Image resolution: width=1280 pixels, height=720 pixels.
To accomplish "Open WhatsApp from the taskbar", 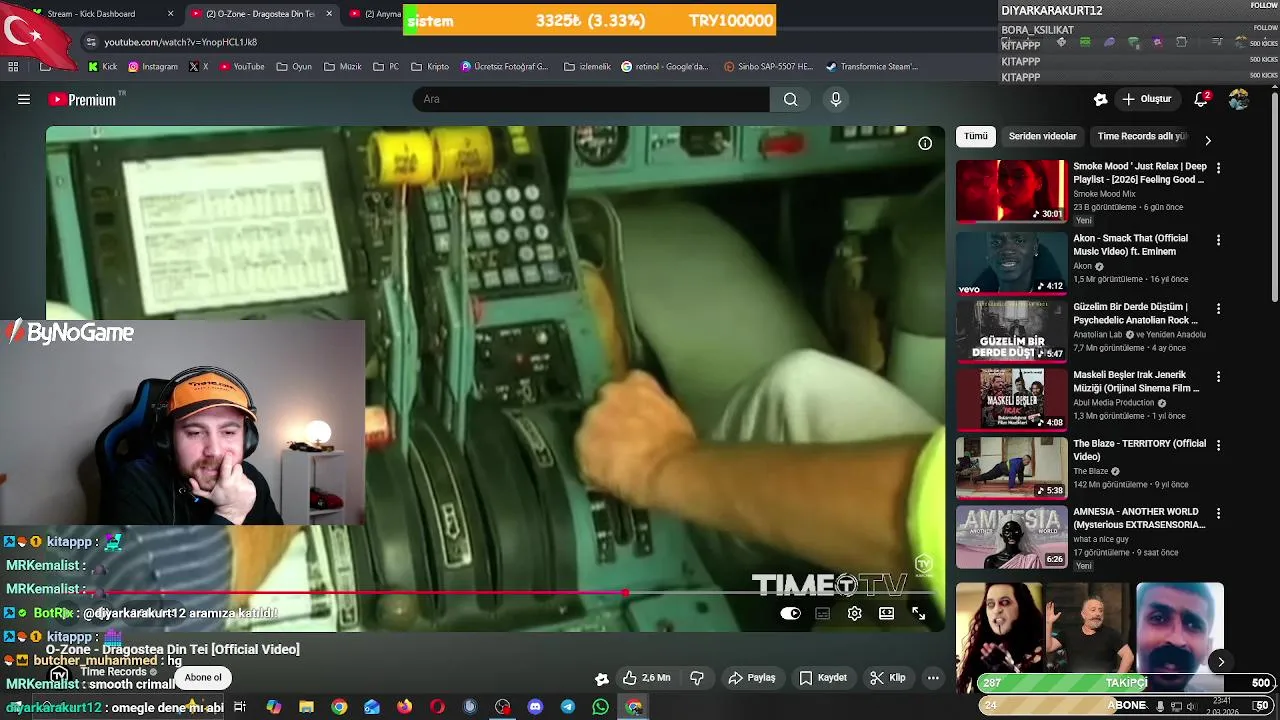I will (x=600, y=707).
